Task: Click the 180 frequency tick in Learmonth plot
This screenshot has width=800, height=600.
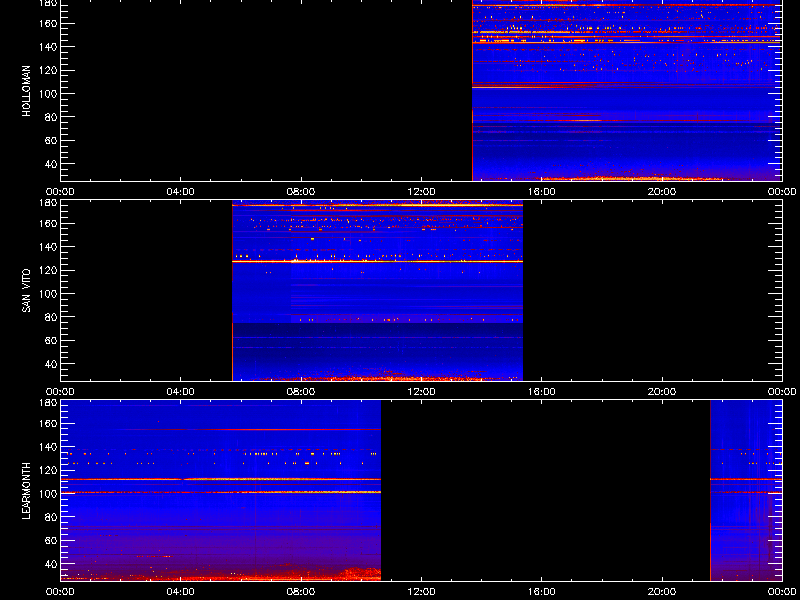Action: pos(47,402)
